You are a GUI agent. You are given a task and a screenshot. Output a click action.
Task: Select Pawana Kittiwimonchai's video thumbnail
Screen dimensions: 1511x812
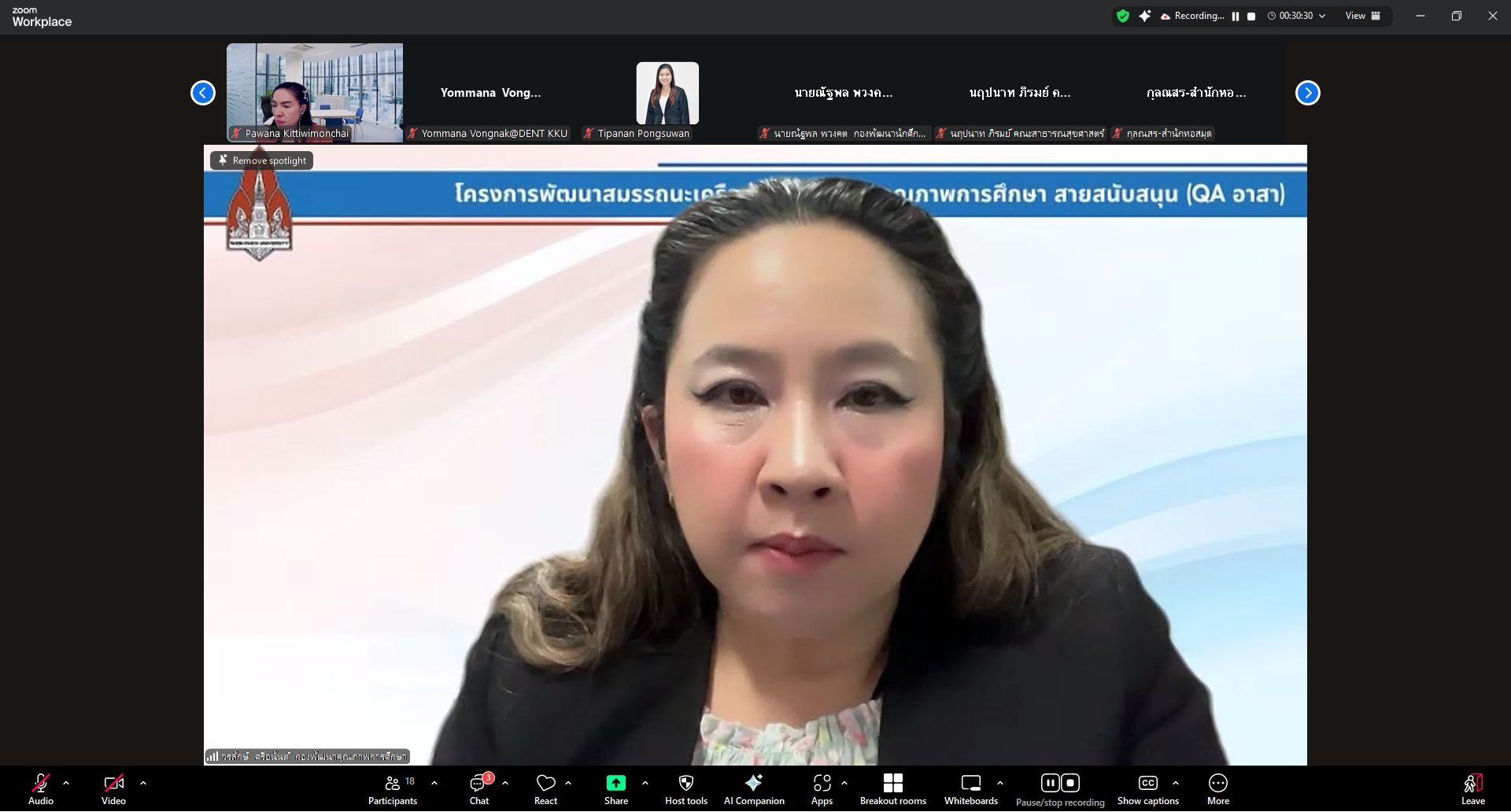(315, 92)
